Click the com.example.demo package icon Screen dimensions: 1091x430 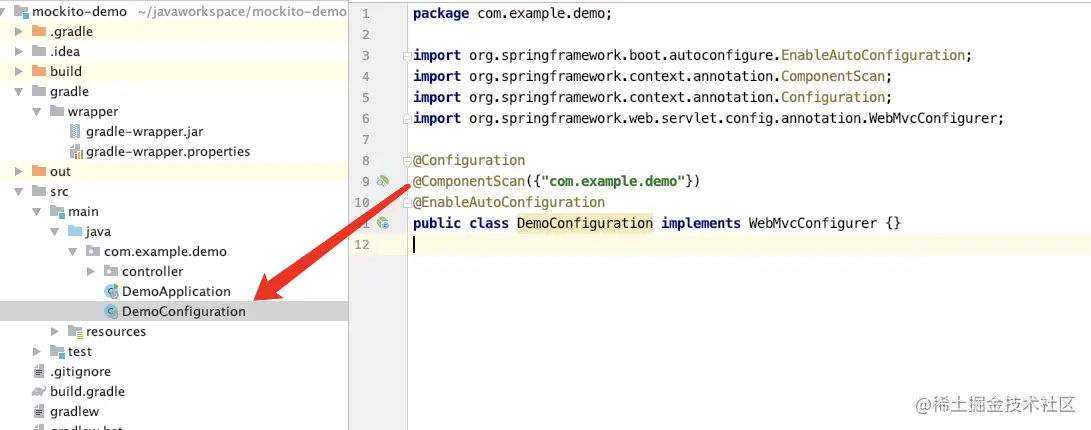[93, 251]
